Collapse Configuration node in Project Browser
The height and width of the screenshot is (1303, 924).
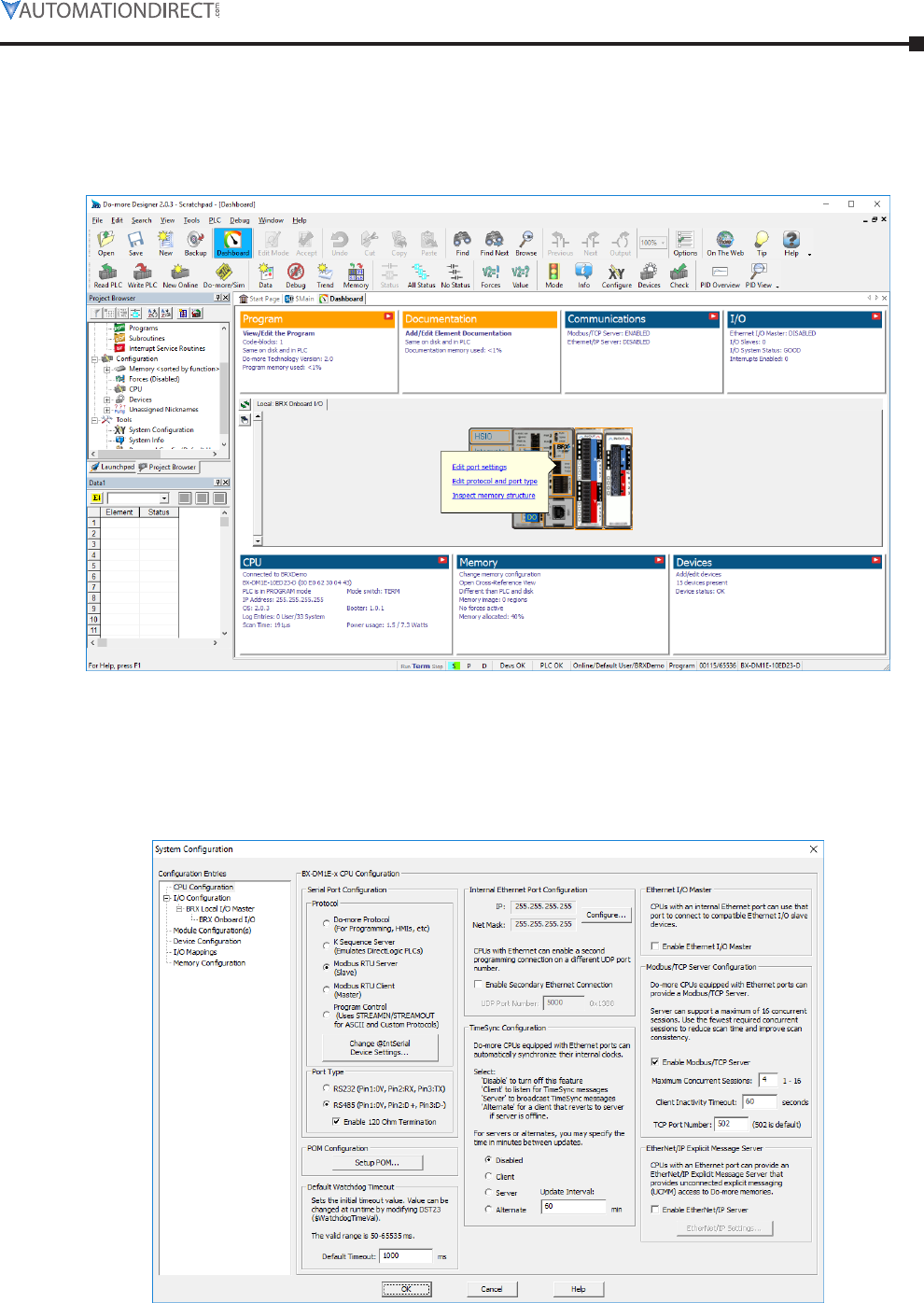tap(94, 358)
